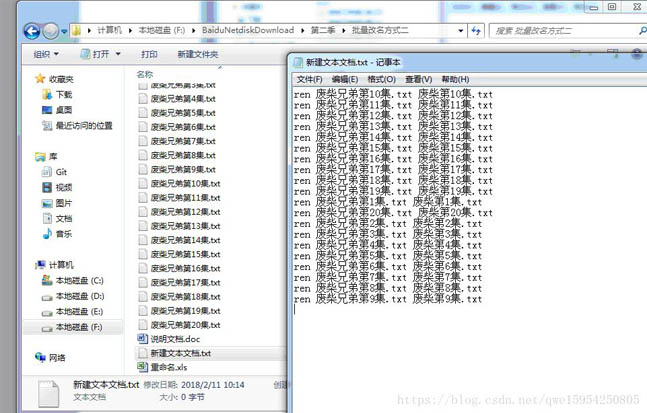Select file 废柴兄弟第5集.txt
The width and height of the screenshot is (647, 413).
click(x=177, y=113)
